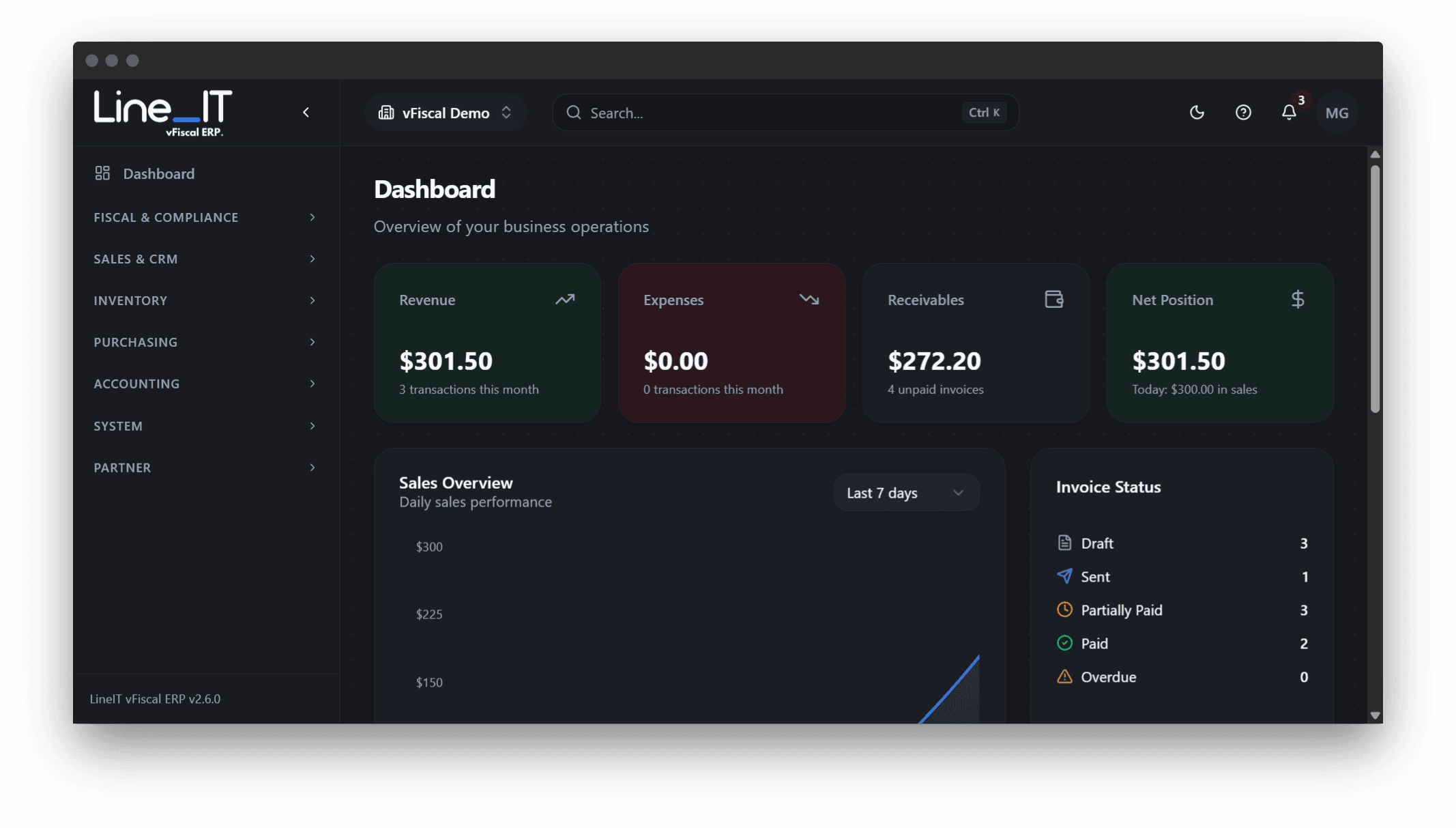This screenshot has height=828, width=1456.
Task: Click the Partially Paid invoice status row
Action: pos(1121,610)
